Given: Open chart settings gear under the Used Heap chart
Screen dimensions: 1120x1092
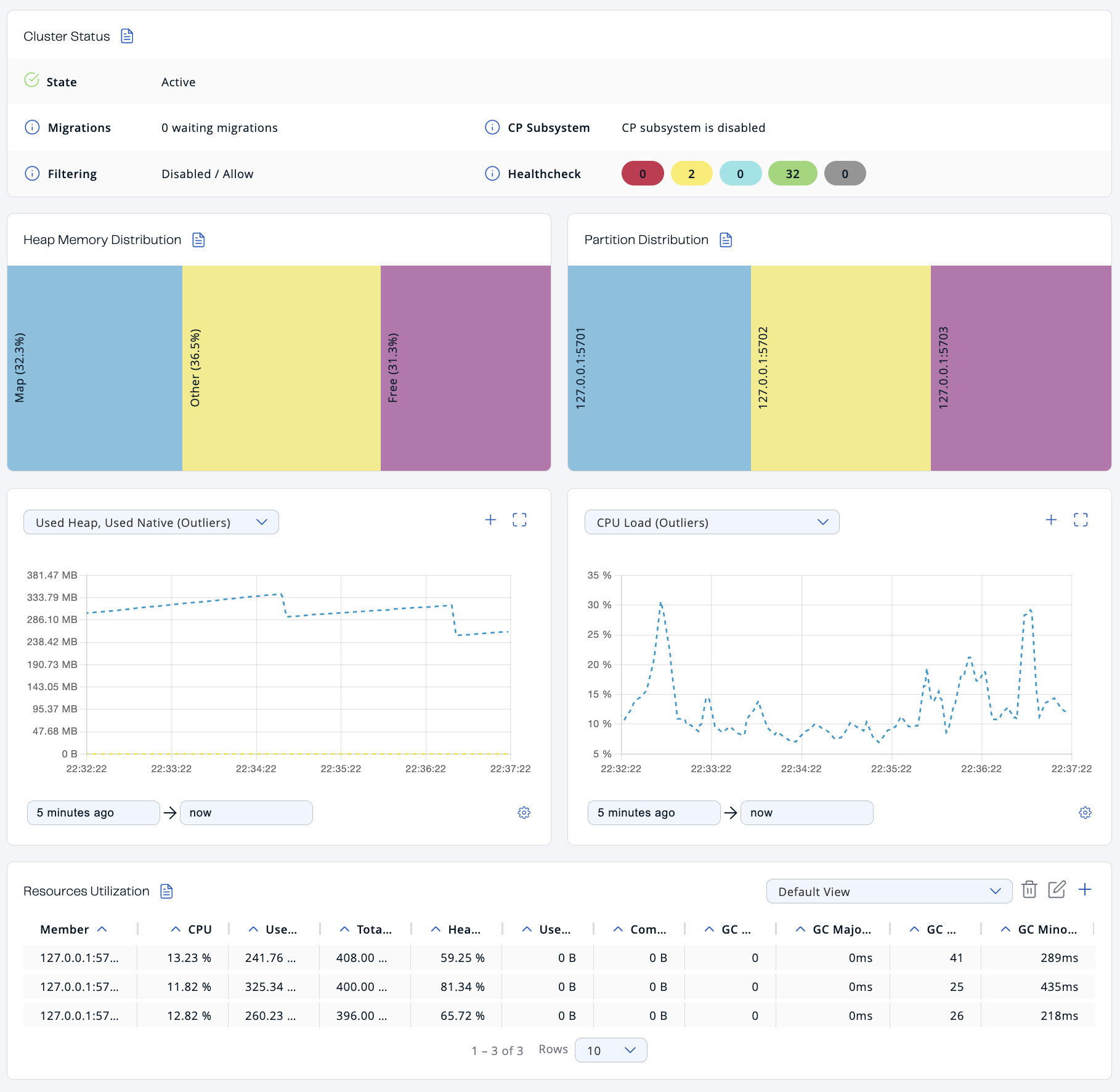Looking at the screenshot, I should (x=524, y=812).
